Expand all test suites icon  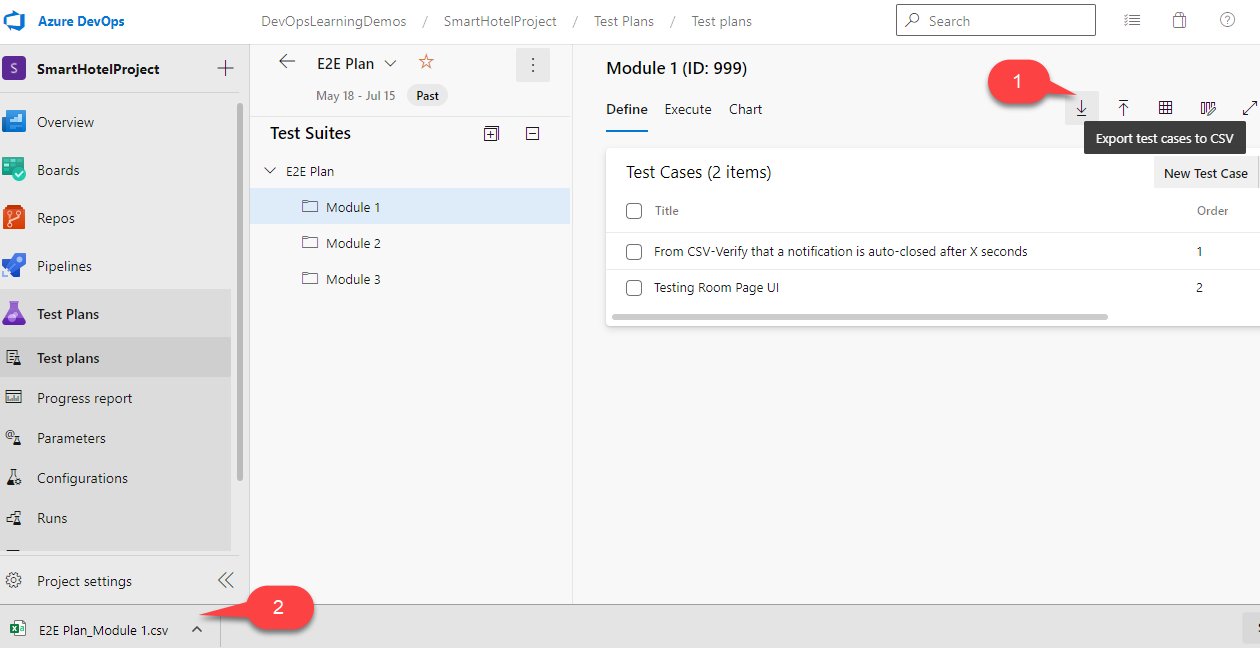(x=491, y=133)
